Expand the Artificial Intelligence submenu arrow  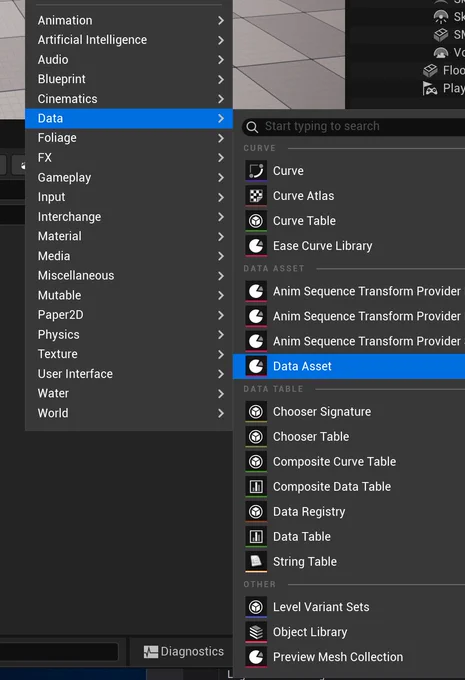pos(221,40)
